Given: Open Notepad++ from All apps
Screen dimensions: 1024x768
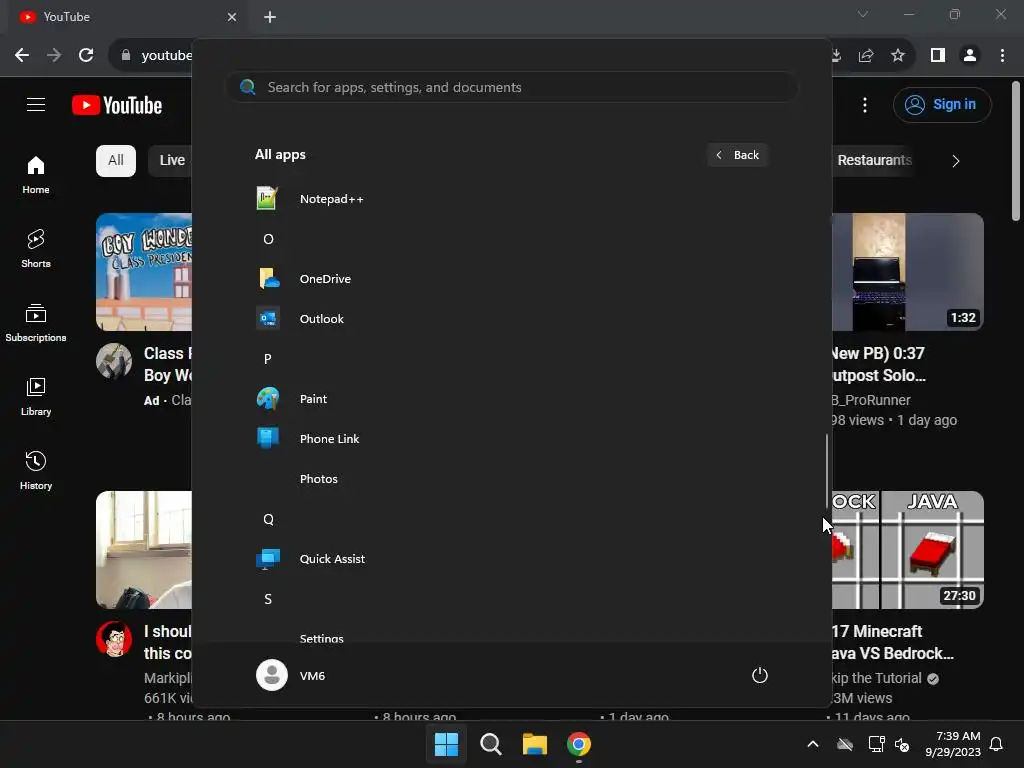Looking at the screenshot, I should pos(331,199).
